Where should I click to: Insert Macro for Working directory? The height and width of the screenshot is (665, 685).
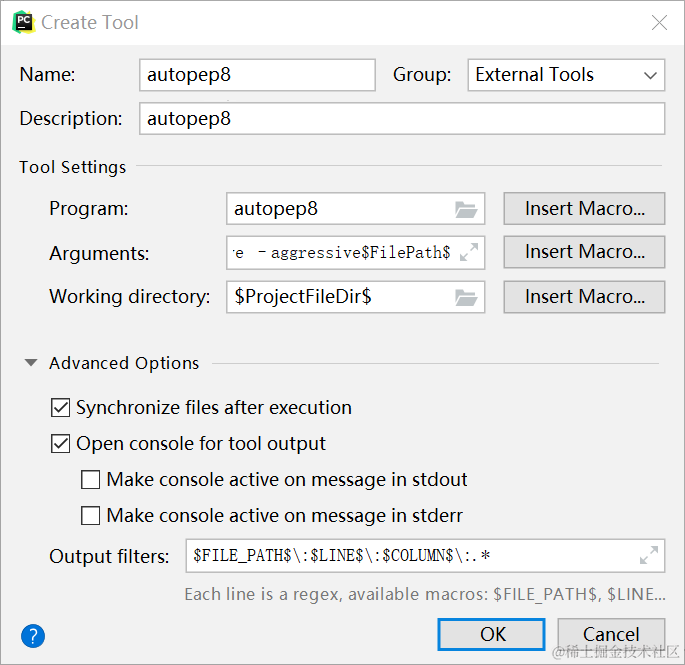pyautogui.click(x=584, y=297)
